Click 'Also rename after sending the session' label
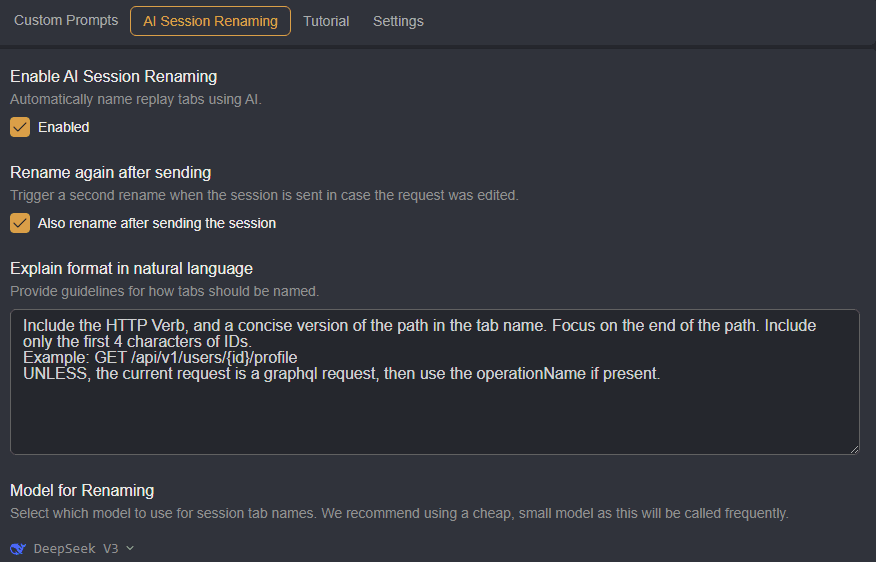Viewport: 876px width, 562px height. [156, 223]
